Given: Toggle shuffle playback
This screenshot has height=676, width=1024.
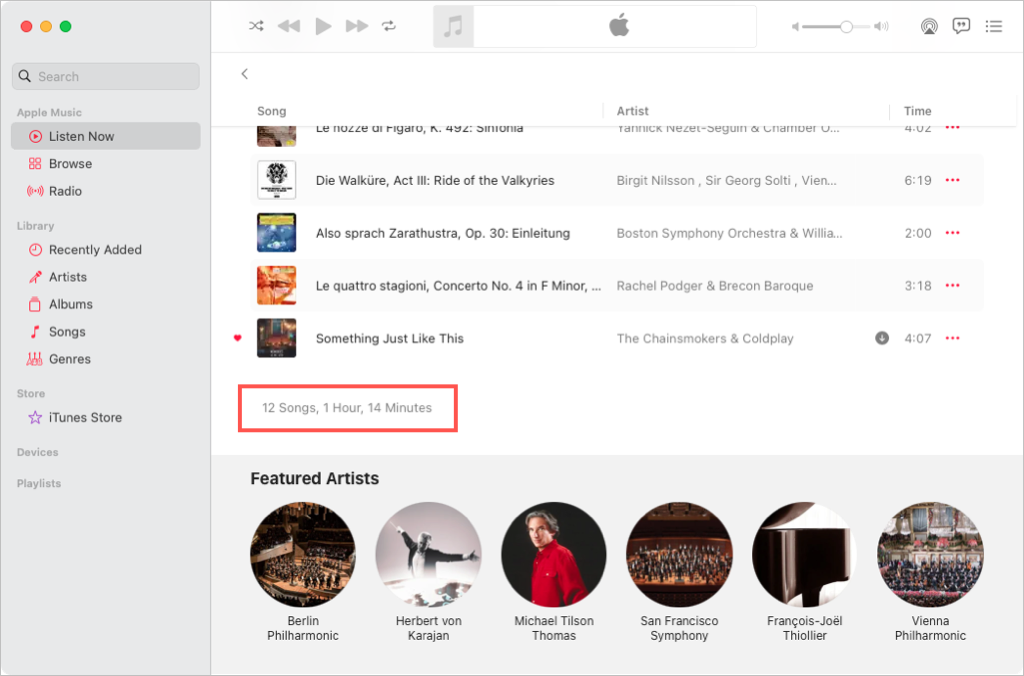Looking at the screenshot, I should click(x=256, y=26).
